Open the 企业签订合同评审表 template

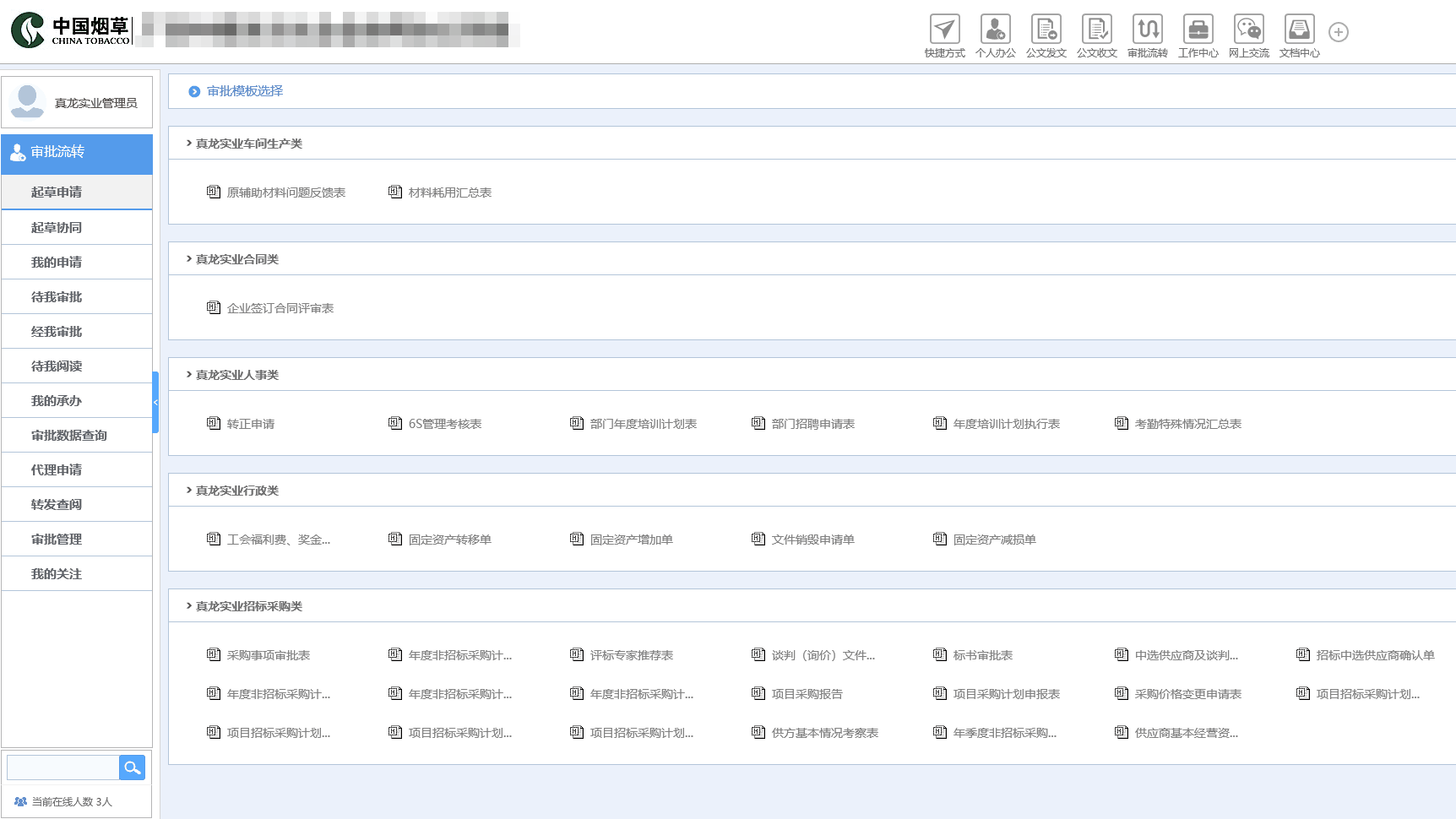click(x=280, y=308)
